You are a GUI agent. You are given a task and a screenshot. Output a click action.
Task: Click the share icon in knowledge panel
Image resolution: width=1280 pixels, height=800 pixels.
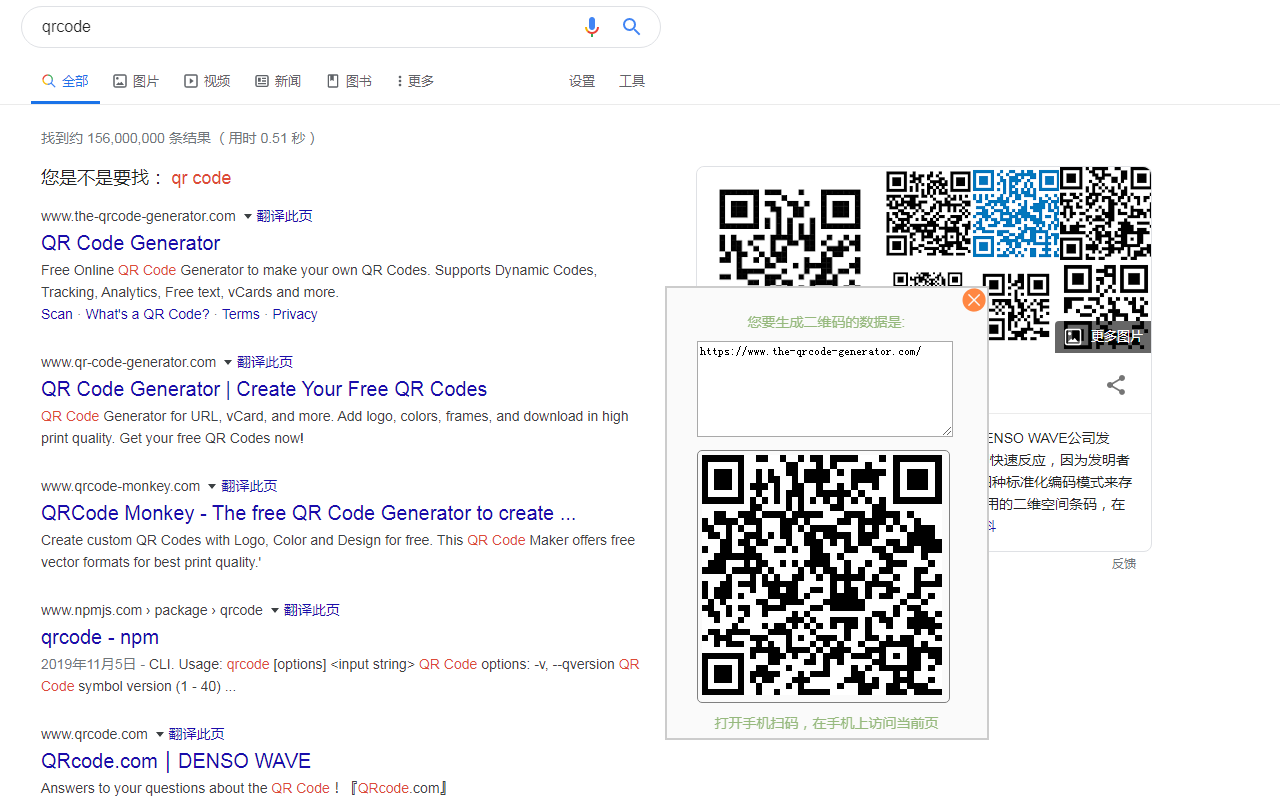[1116, 385]
